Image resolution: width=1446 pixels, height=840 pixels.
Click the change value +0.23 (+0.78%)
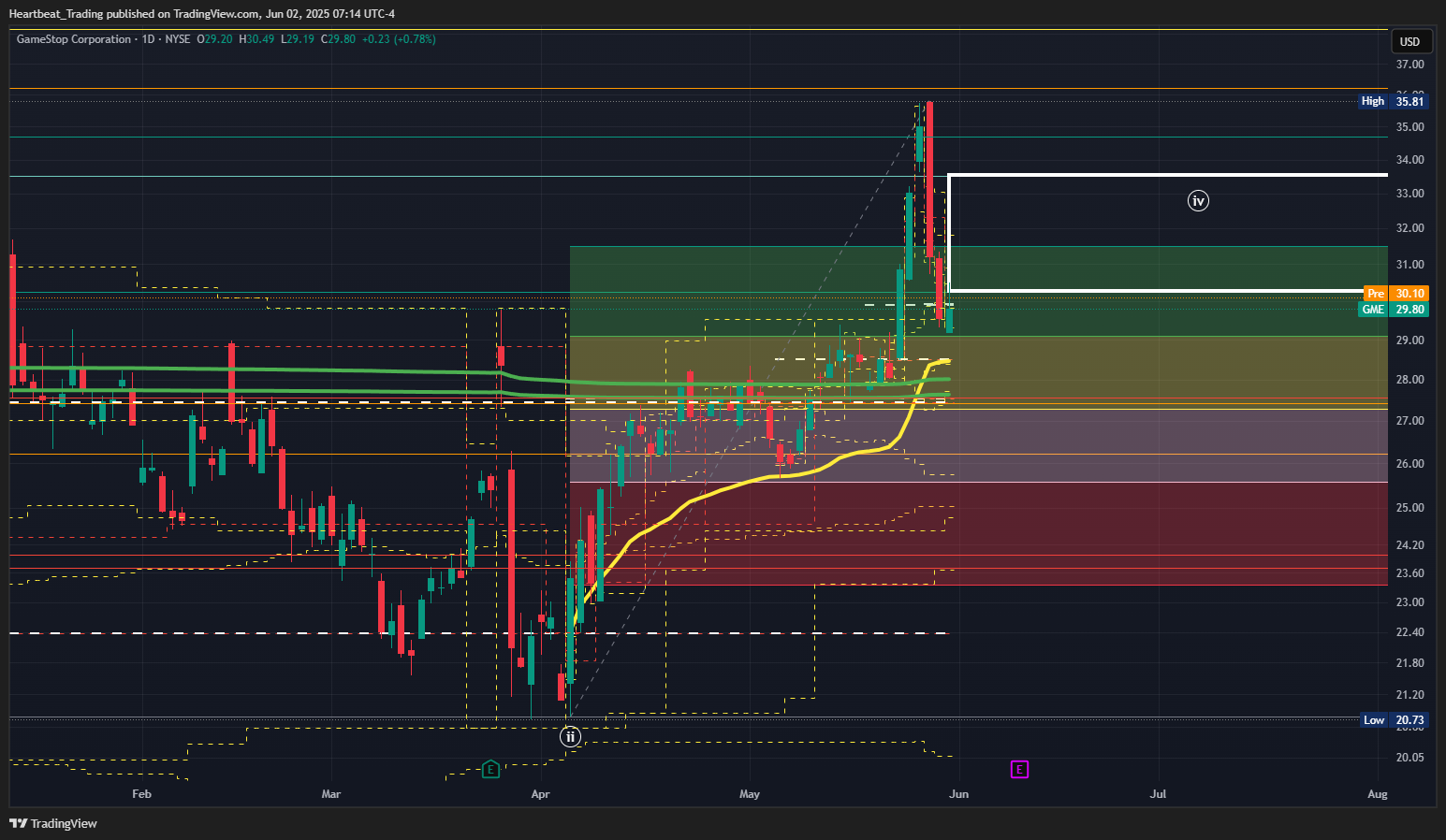click(399, 39)
